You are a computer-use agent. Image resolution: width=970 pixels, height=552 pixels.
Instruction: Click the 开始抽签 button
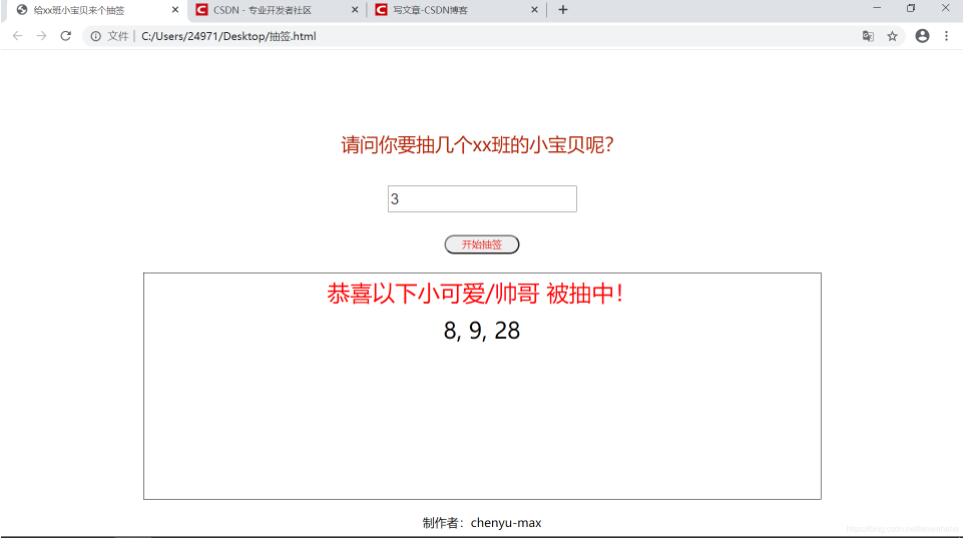[x=482, y=244]
